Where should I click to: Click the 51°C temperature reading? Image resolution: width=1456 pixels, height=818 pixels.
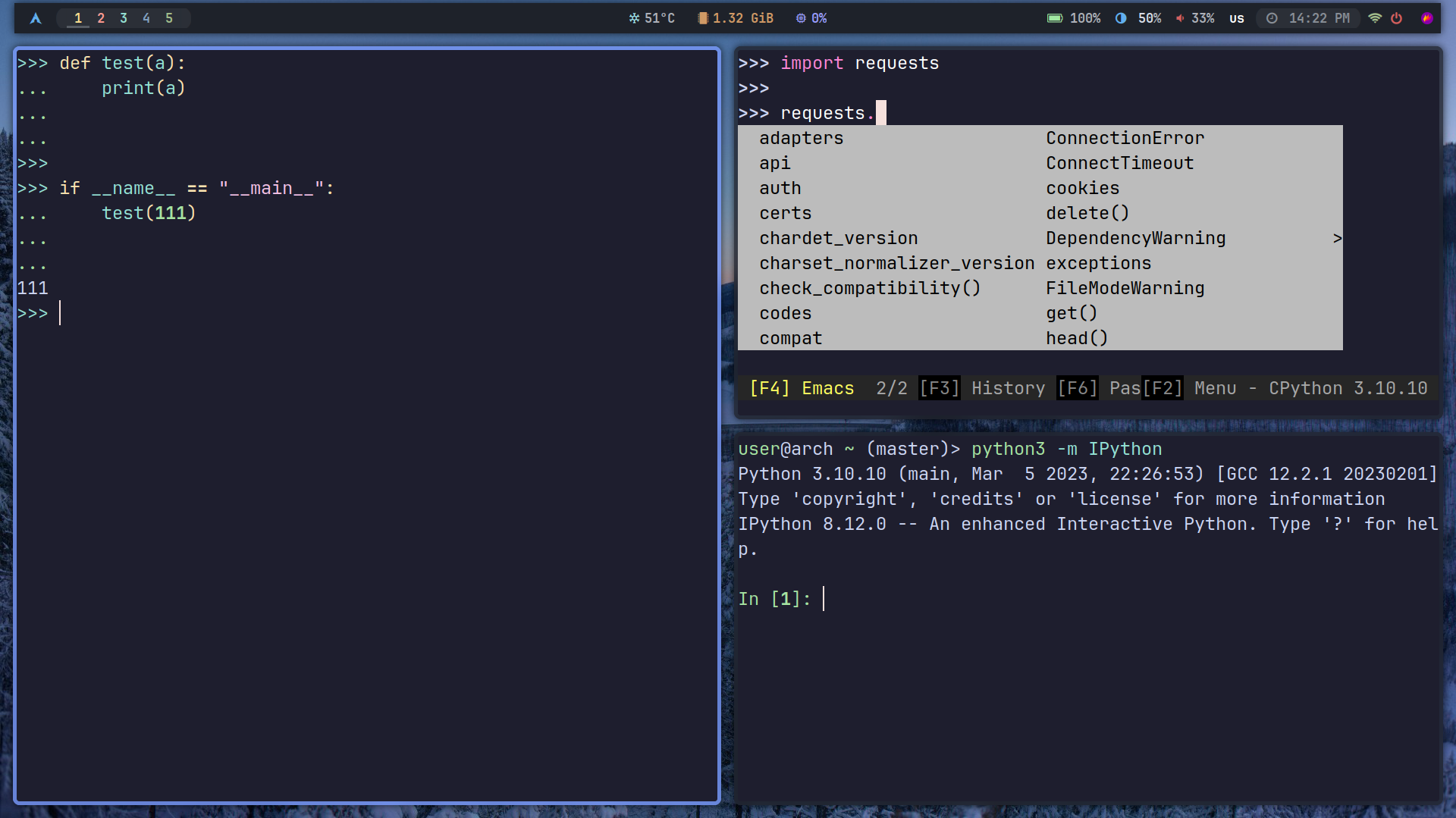(x=660, y=18)
